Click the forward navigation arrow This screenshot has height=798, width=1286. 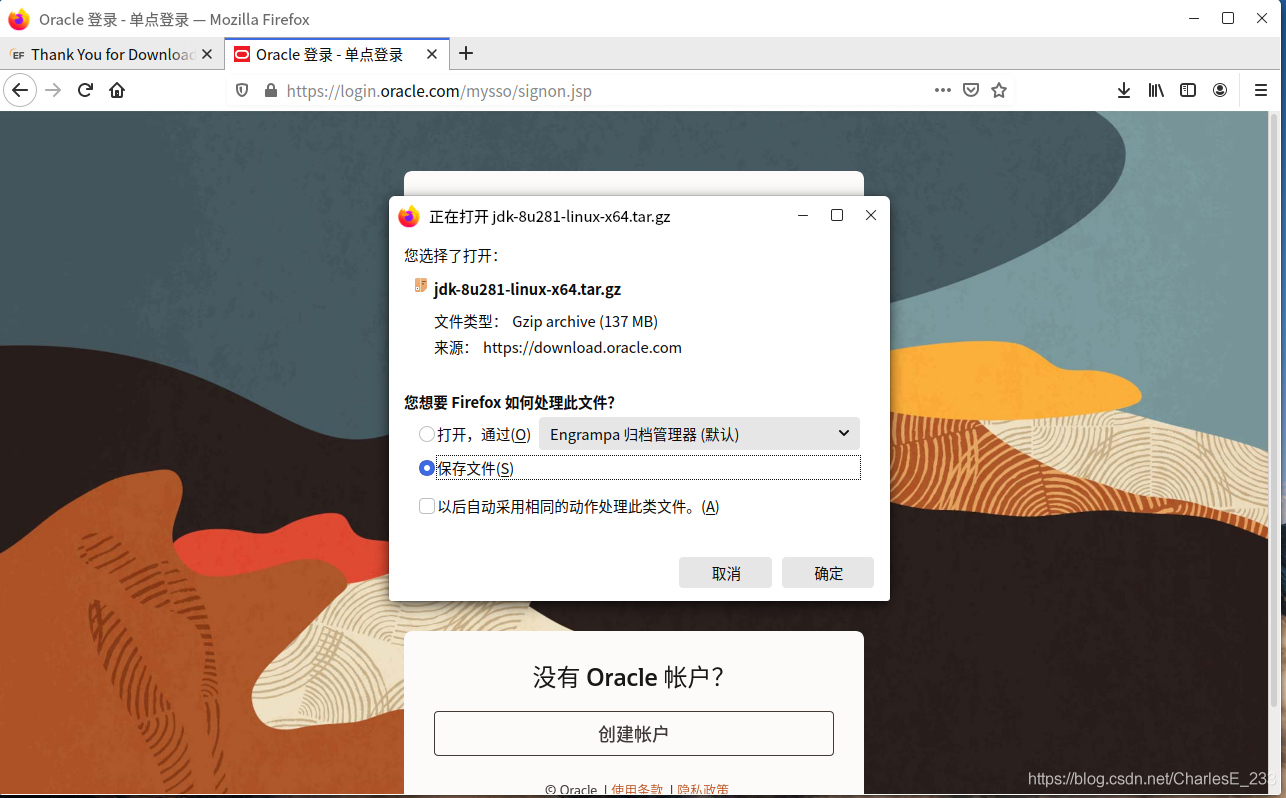(x=53, y=90)
